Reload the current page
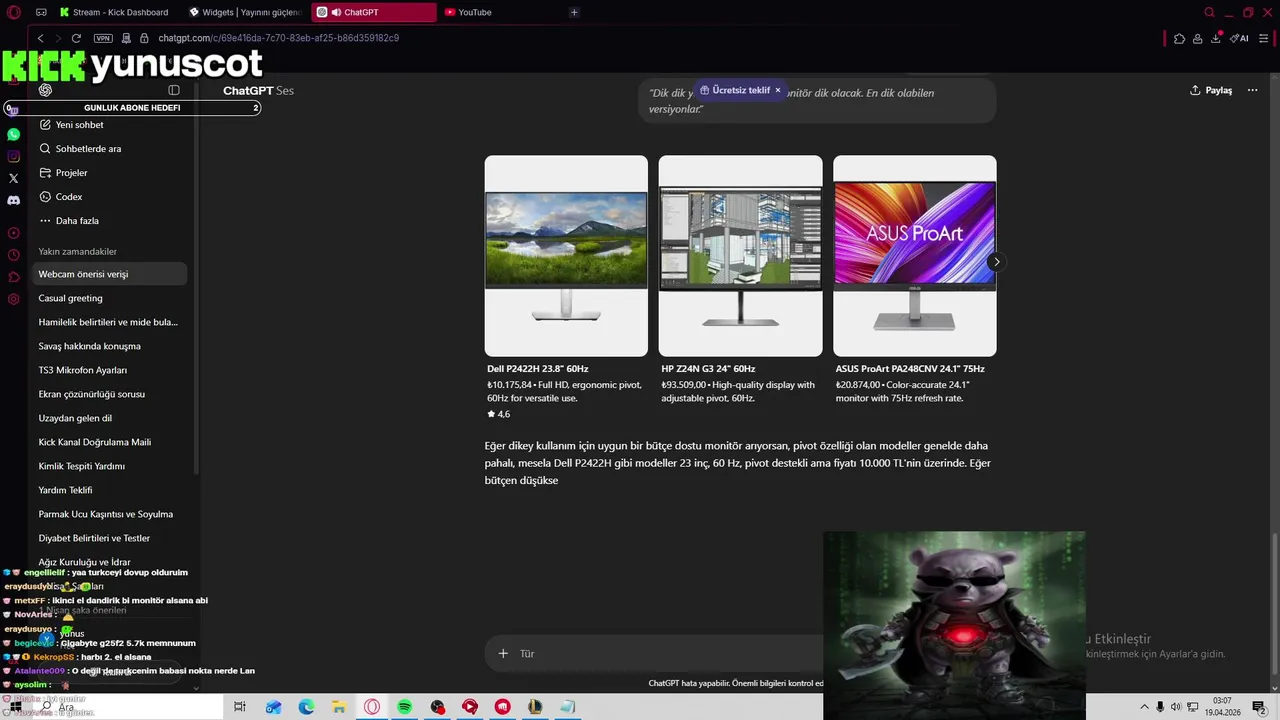Image resolution: width=1280 pixels, height=720 pixels. (x=76, y=38)
